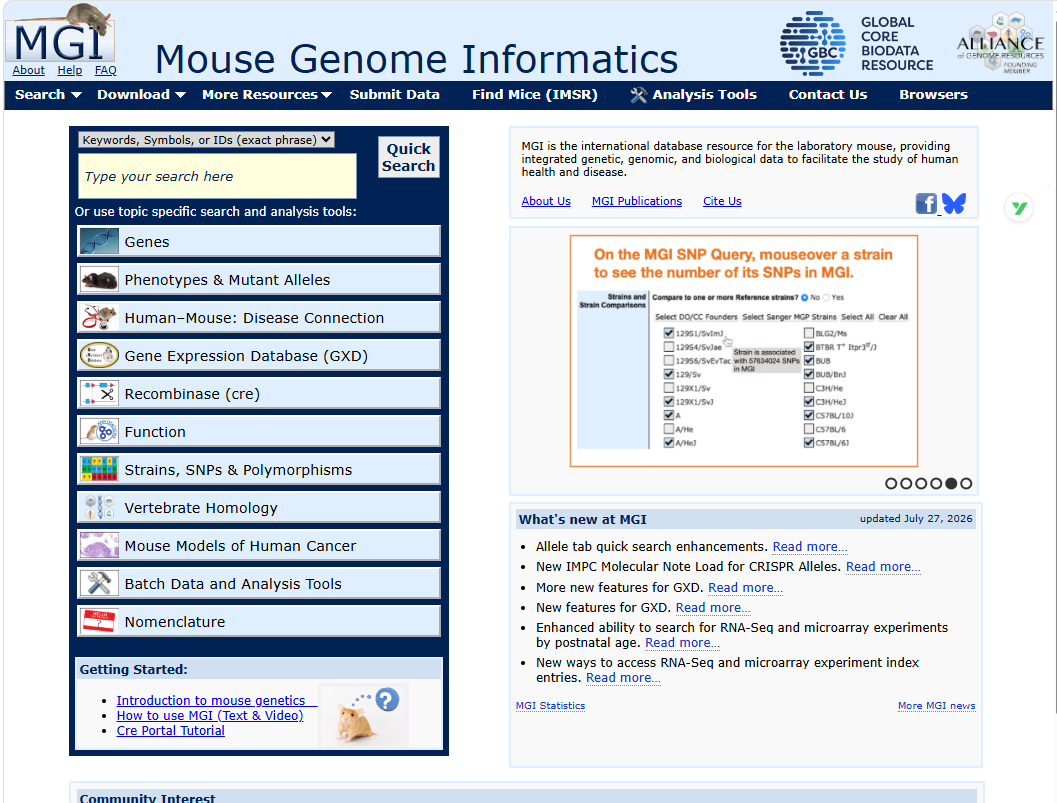Open the Bluesky butterfly icon
Screen dimensions: 1057x803
pyautogui.click(x=954, y=203)
